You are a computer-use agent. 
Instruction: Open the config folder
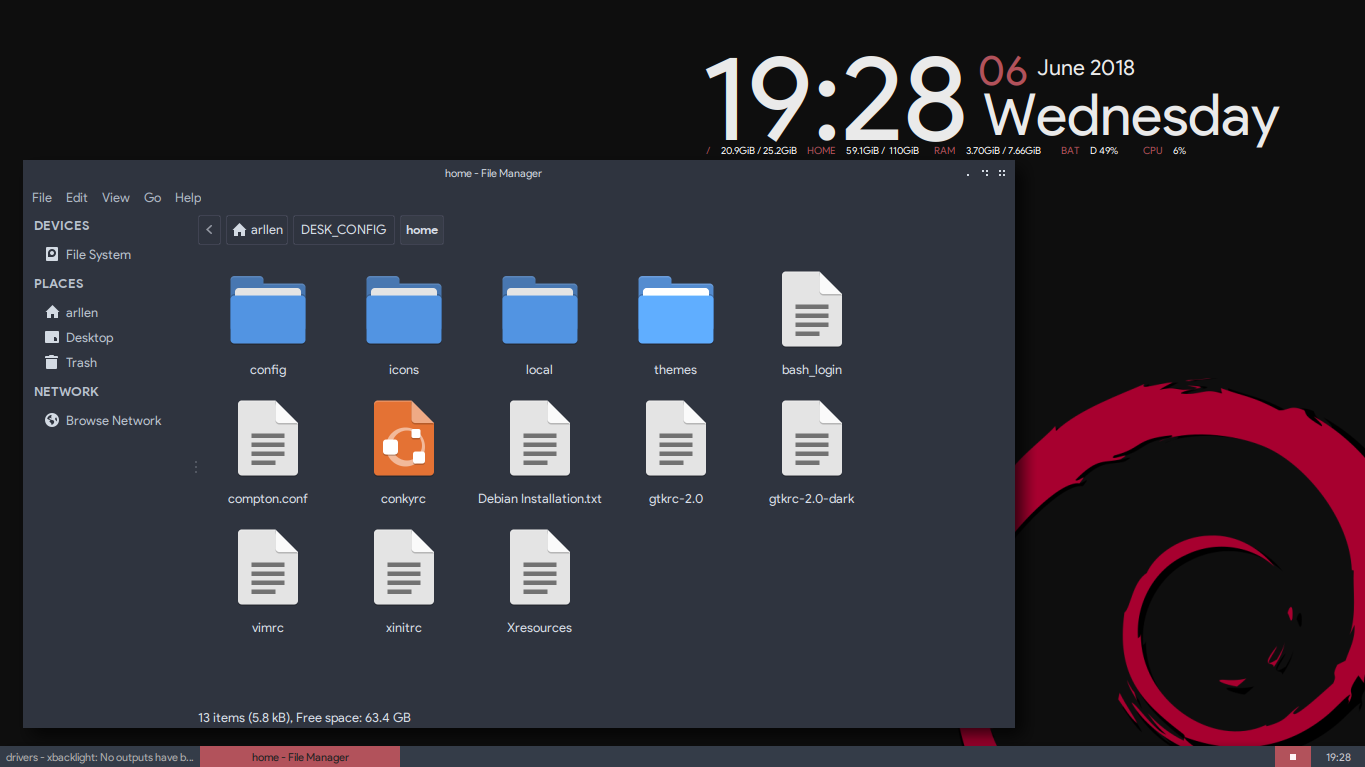point(267,310)
